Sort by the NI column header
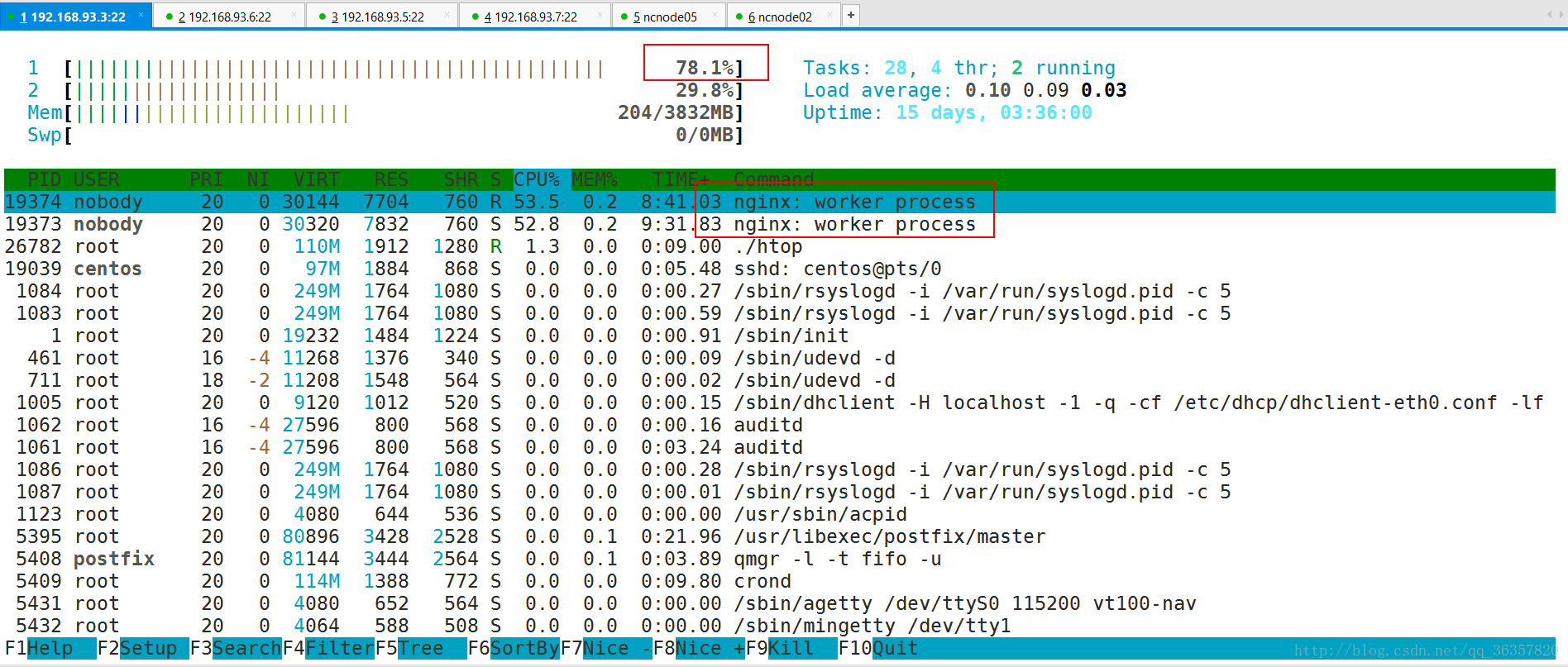This screenshot has height=667, width=1568. (x=258, y=179)
